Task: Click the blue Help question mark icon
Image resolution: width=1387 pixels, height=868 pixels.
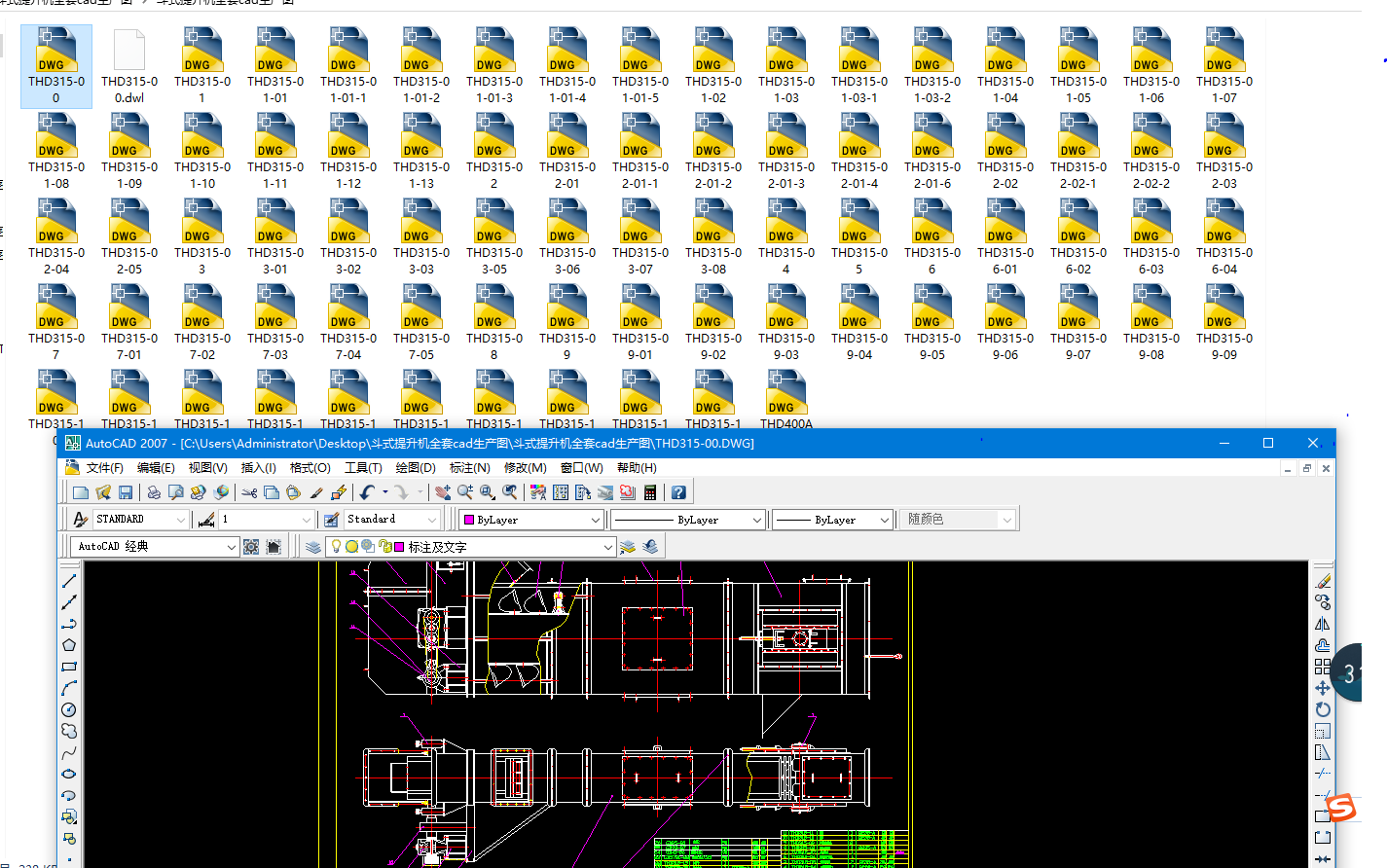Action: click(x=678, y=492)
